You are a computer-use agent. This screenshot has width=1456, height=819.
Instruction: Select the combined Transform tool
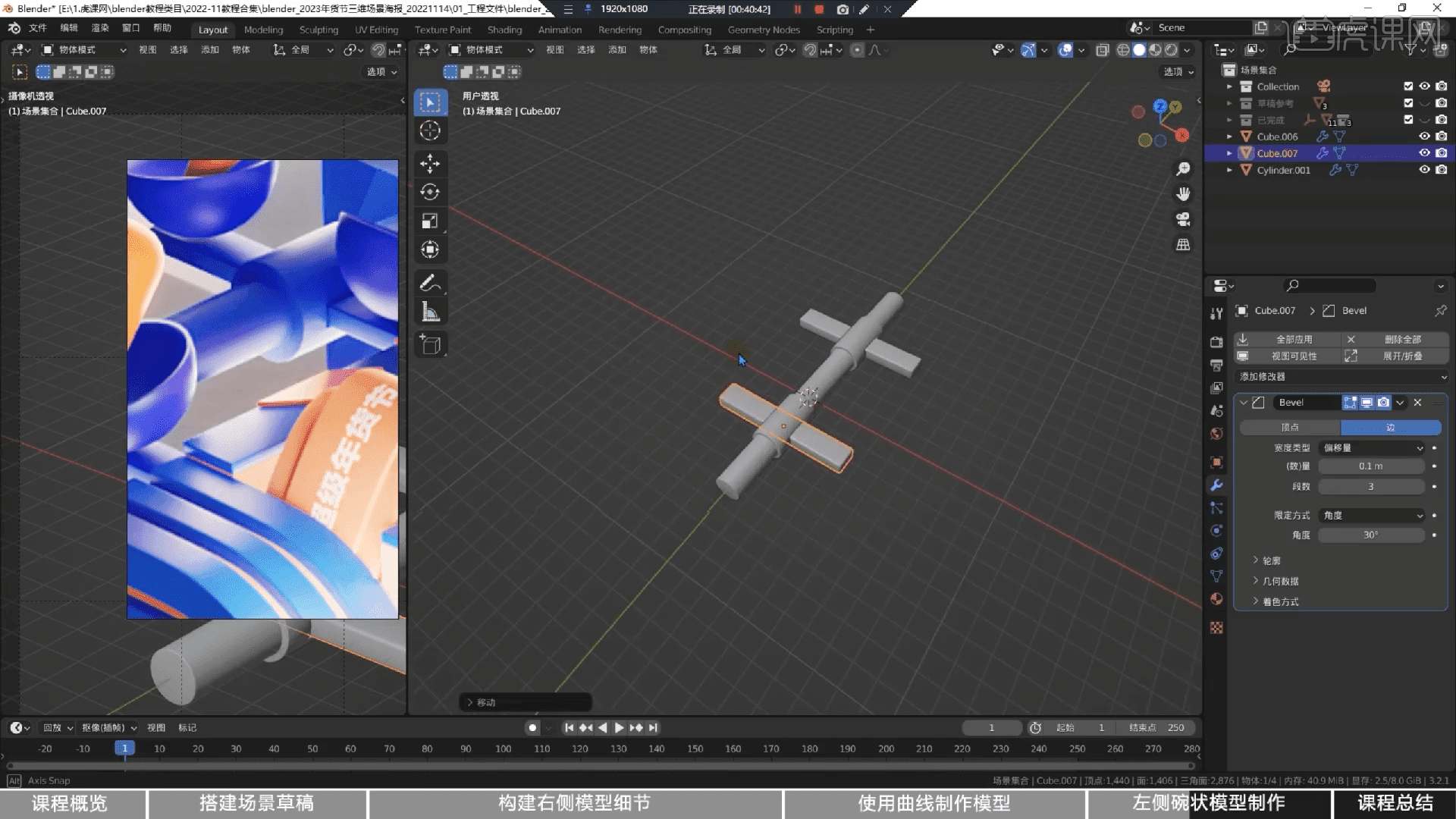click(x=430, y=249)
